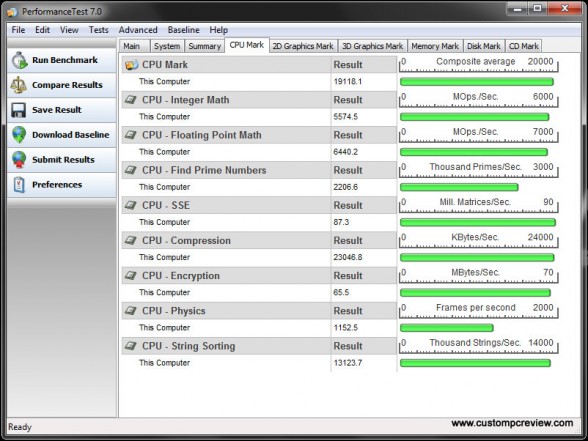Switch to the 3D Graphics Mark tab
Screen dimensions: 588x441
tap(372, 46)
